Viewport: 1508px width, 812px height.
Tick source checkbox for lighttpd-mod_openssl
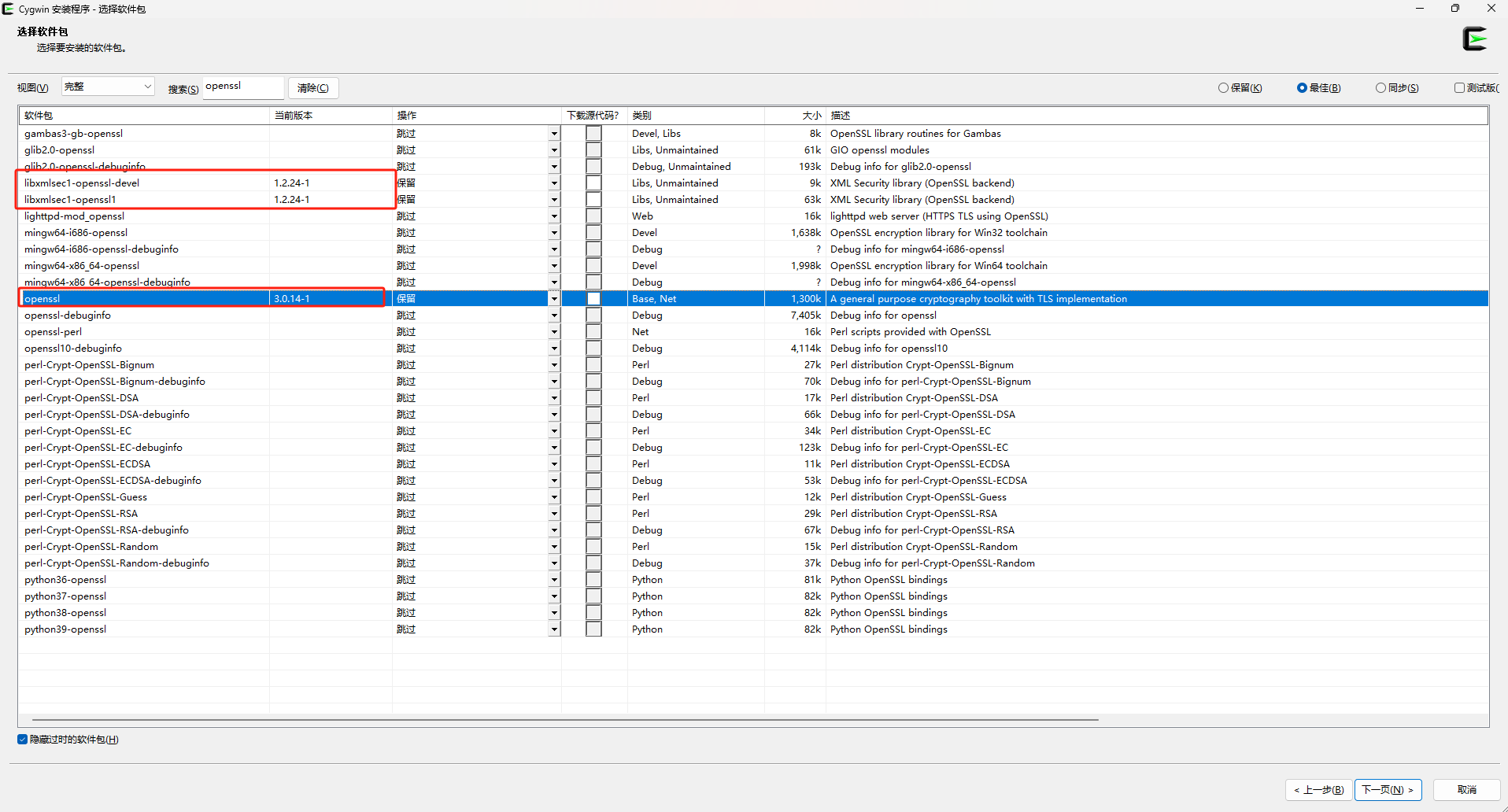[593, 216]
